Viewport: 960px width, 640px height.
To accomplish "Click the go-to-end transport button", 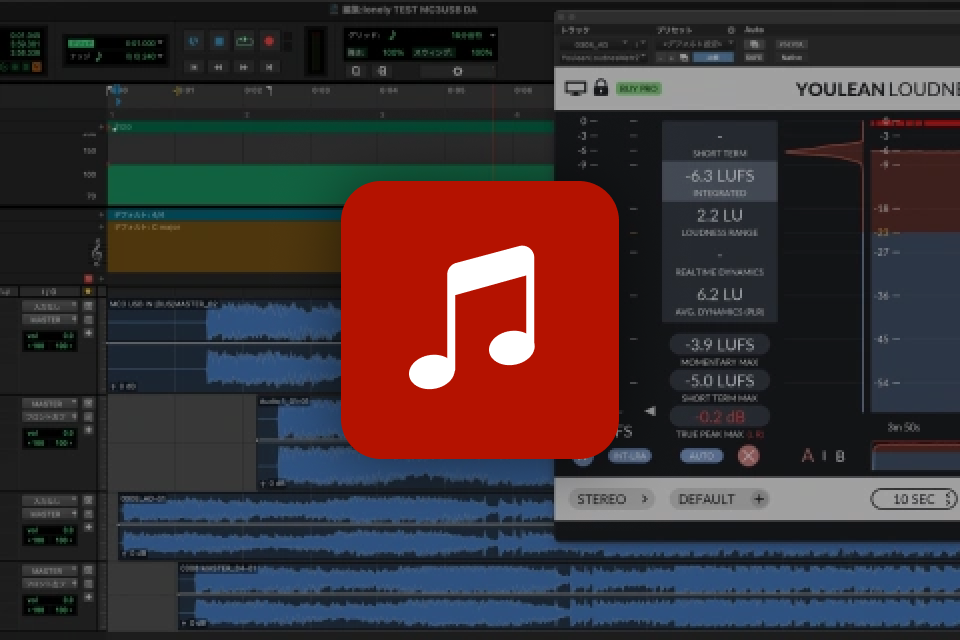I will coord(269,67).
